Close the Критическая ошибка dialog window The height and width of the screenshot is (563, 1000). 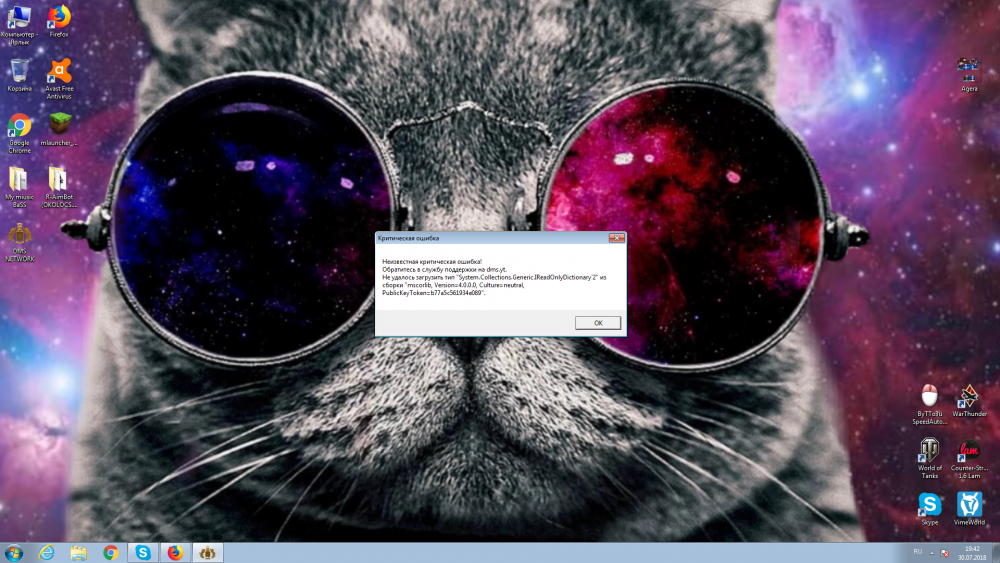point(617,238)
